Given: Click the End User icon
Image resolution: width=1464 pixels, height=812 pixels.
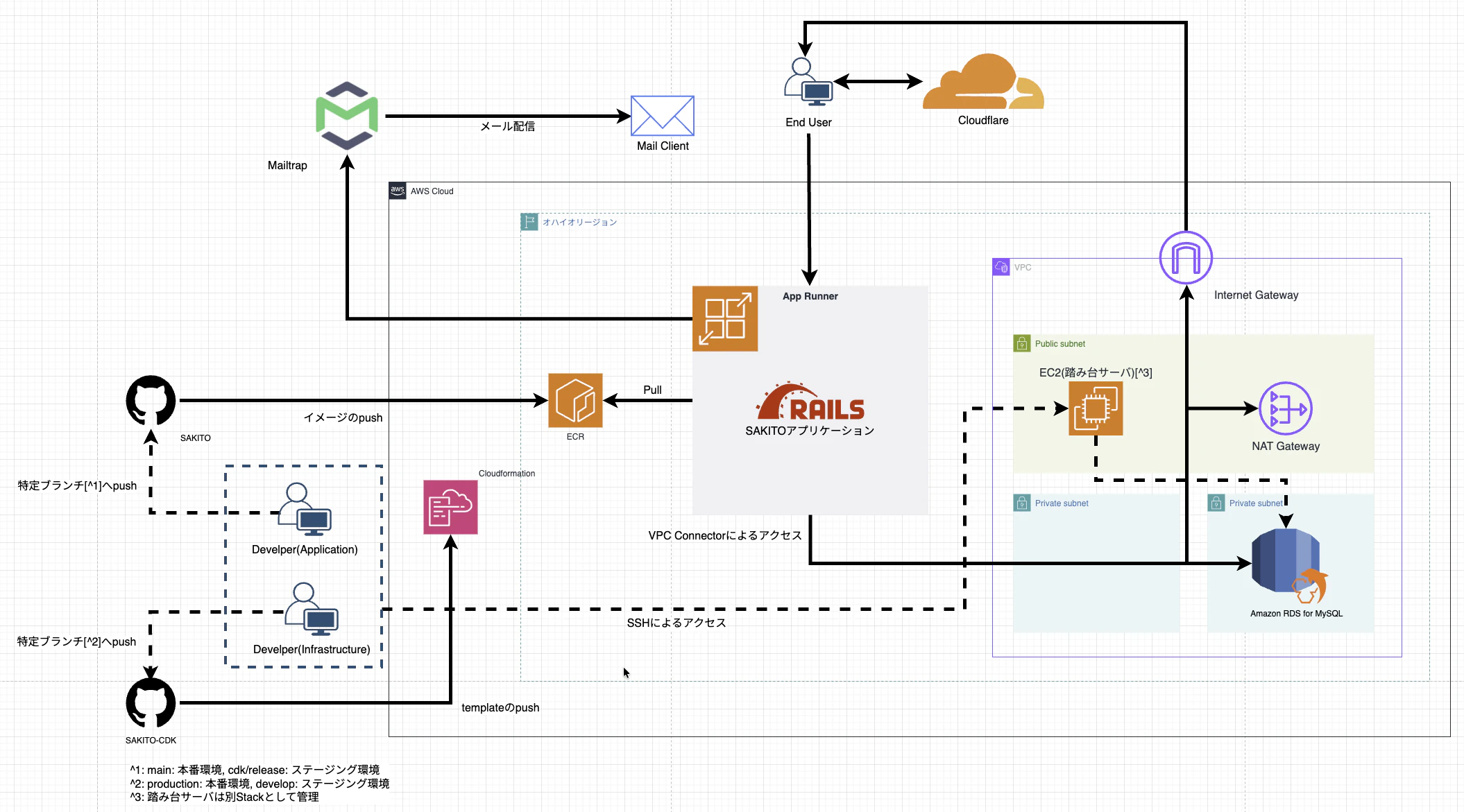Looking at the screenshot, I should pos(808,82).
